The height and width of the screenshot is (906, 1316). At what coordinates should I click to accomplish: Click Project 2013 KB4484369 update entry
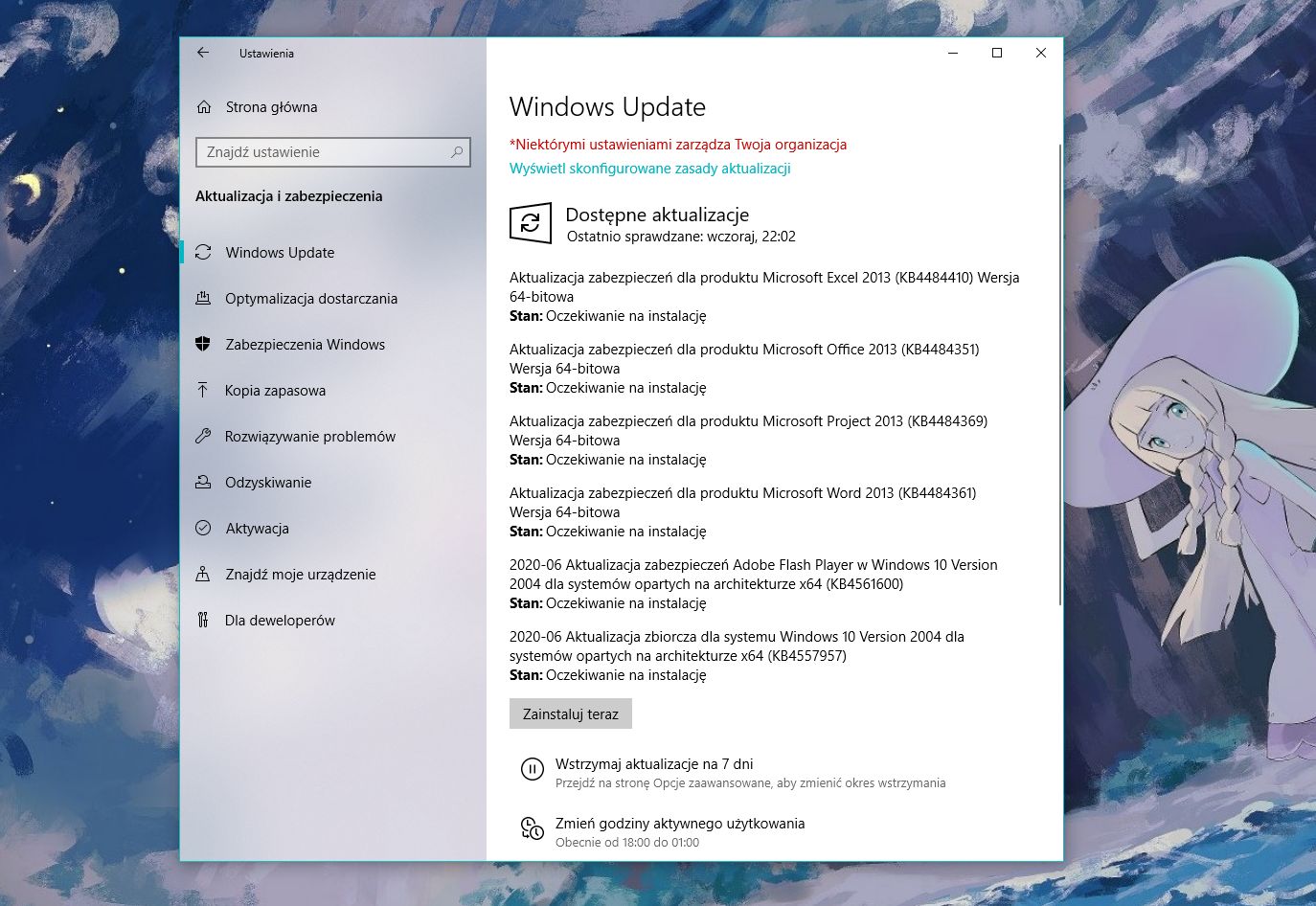[x=748, y=441]
